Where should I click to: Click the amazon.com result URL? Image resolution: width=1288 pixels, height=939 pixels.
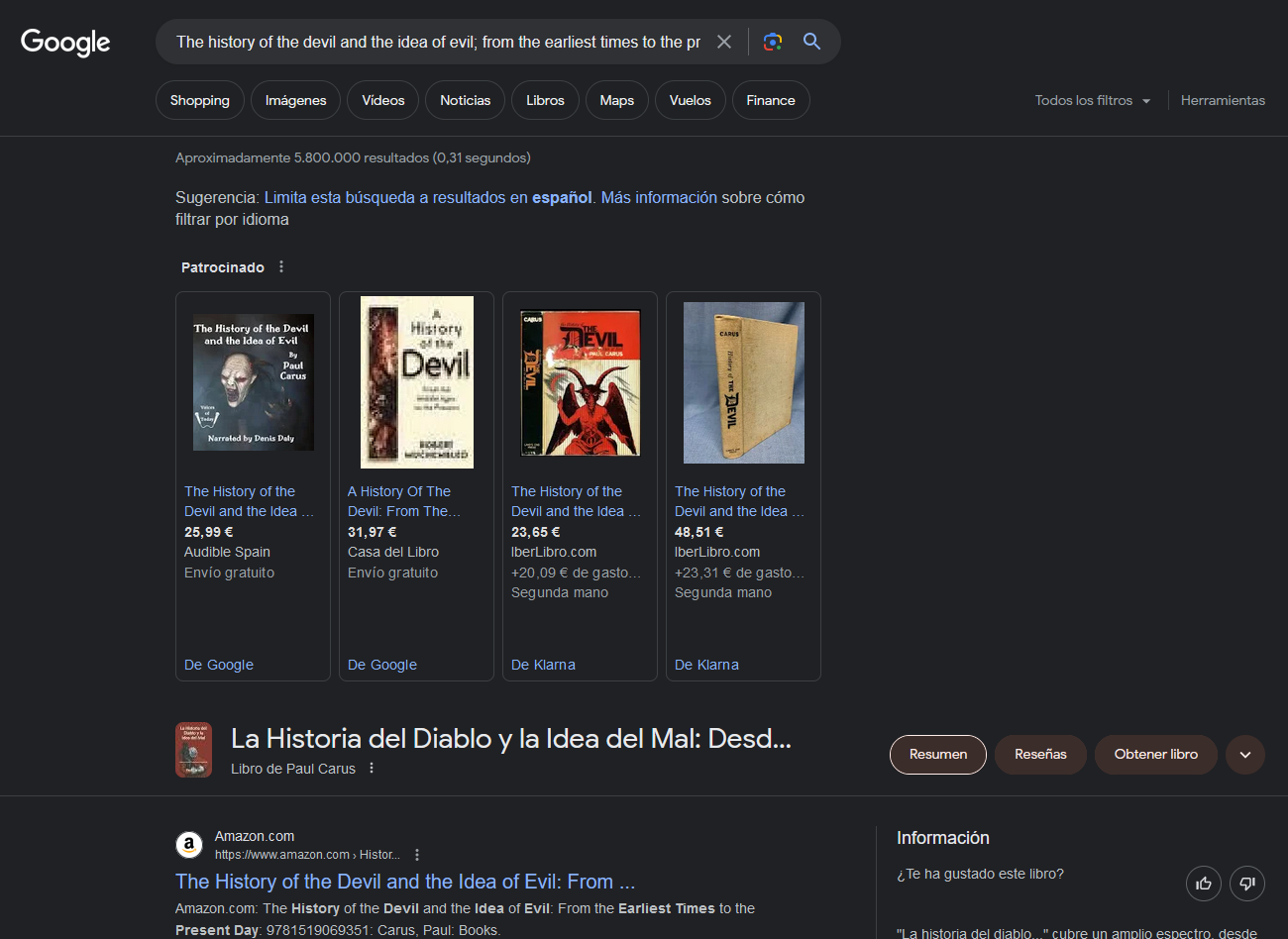coord(308,855)
